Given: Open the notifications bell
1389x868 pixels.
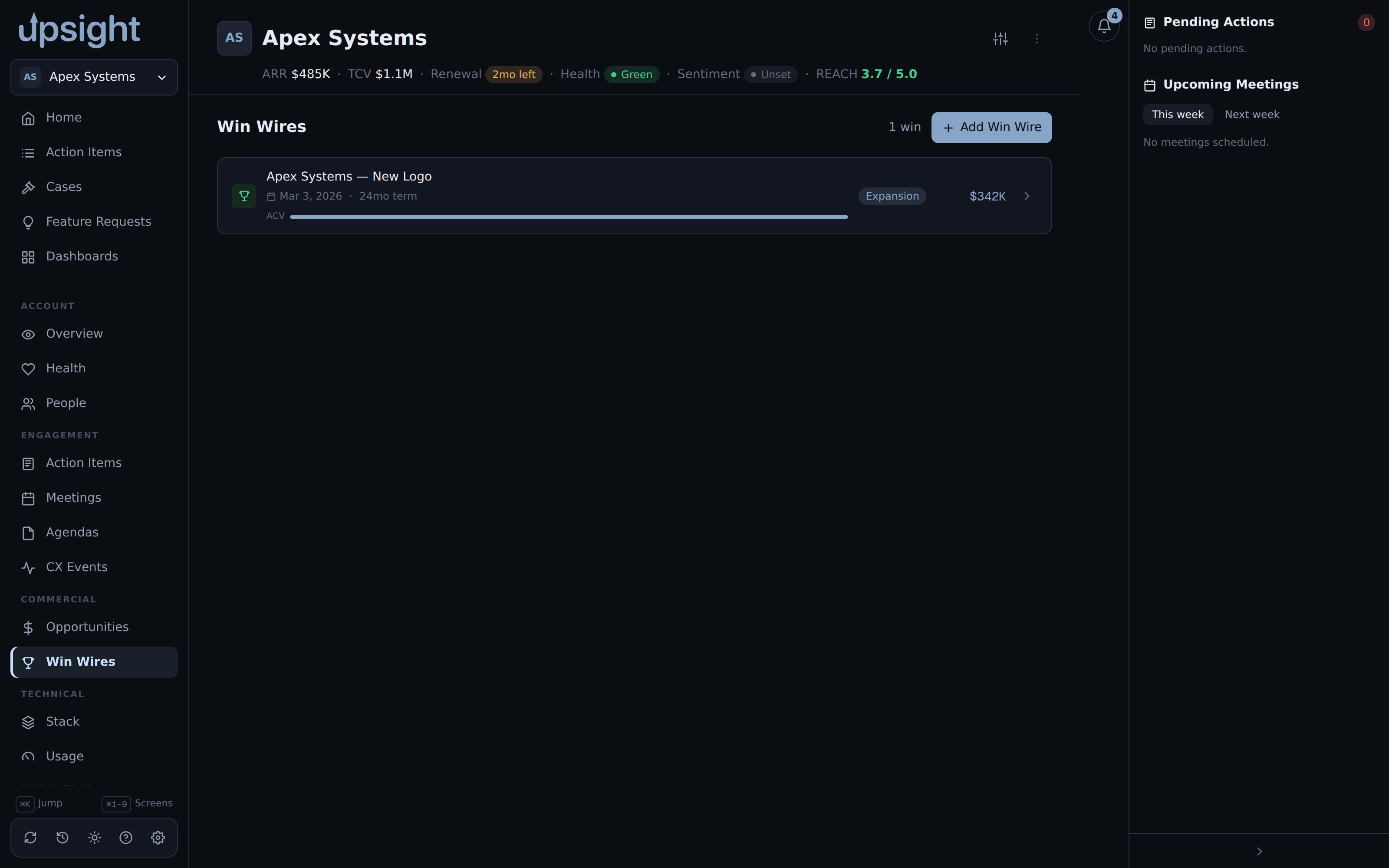Looking at the screenshot, I should pyautogui.click(x=1104, y=26).
